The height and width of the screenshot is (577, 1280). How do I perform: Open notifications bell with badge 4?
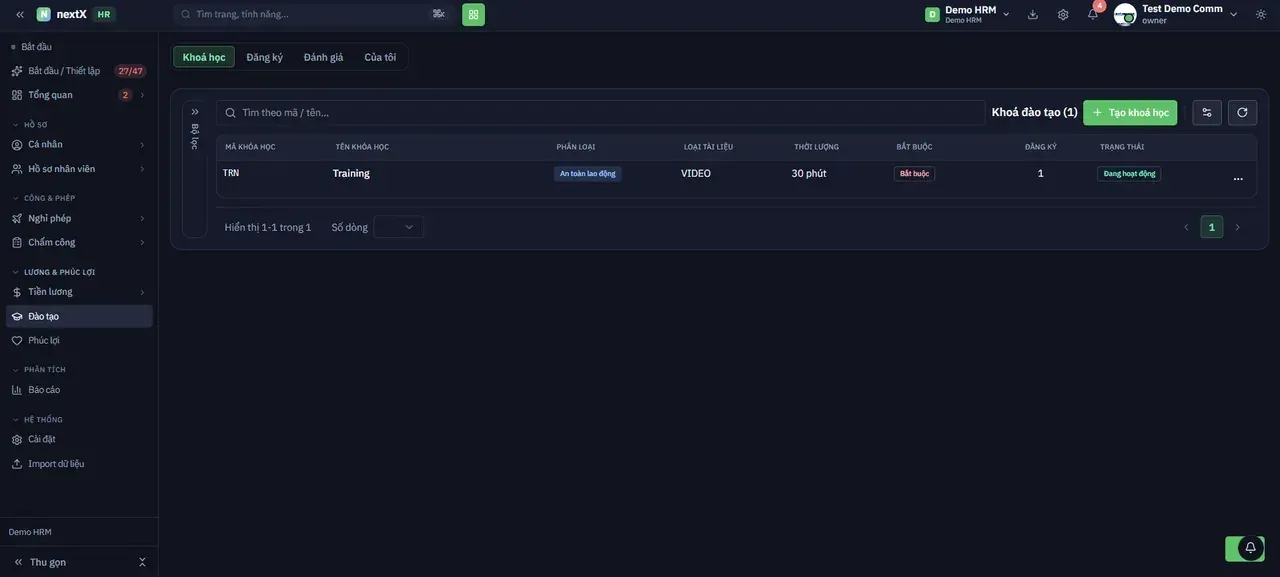click(x=1093, y=14)
